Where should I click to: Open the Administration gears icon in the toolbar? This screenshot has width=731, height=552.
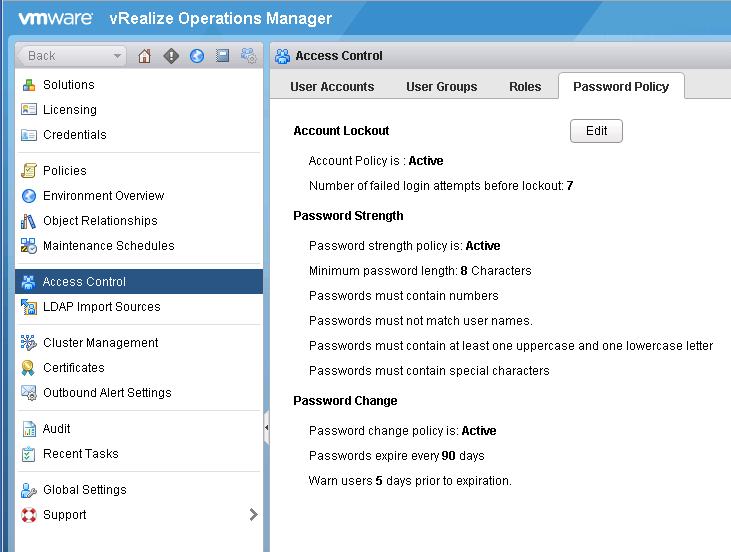248,56
